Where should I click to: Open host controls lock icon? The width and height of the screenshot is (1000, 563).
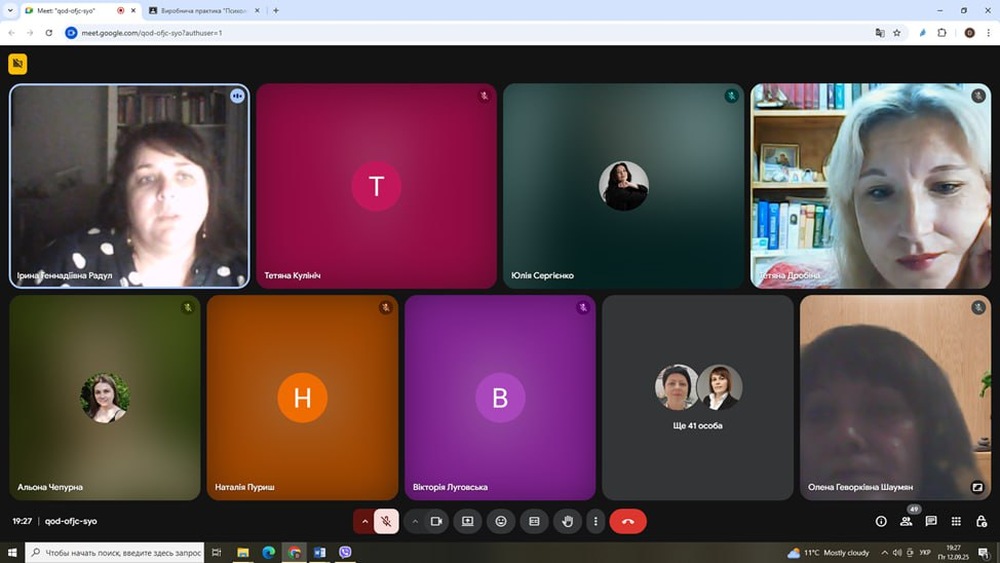tap(981, 521)
